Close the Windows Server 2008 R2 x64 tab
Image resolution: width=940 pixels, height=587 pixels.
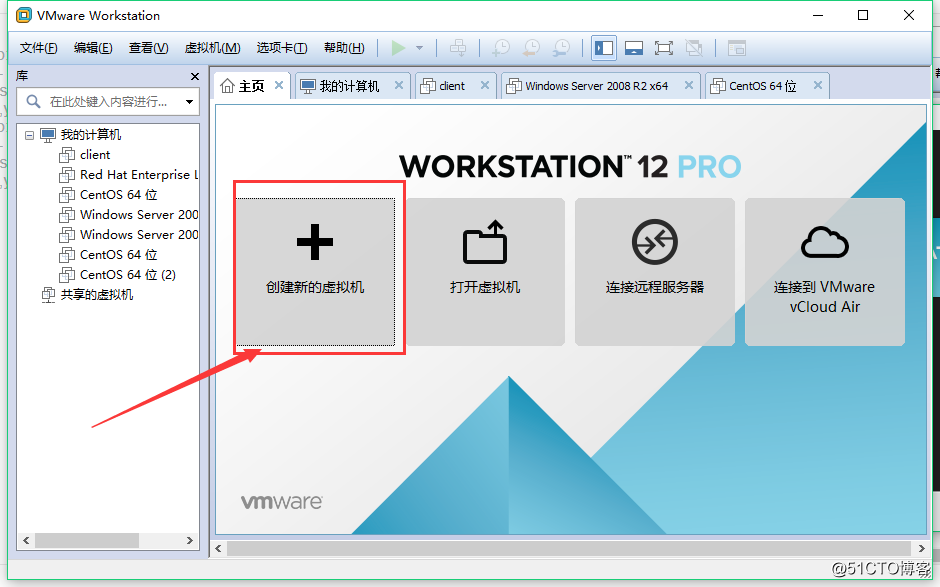pyautogui.click(x=689, y=85)
